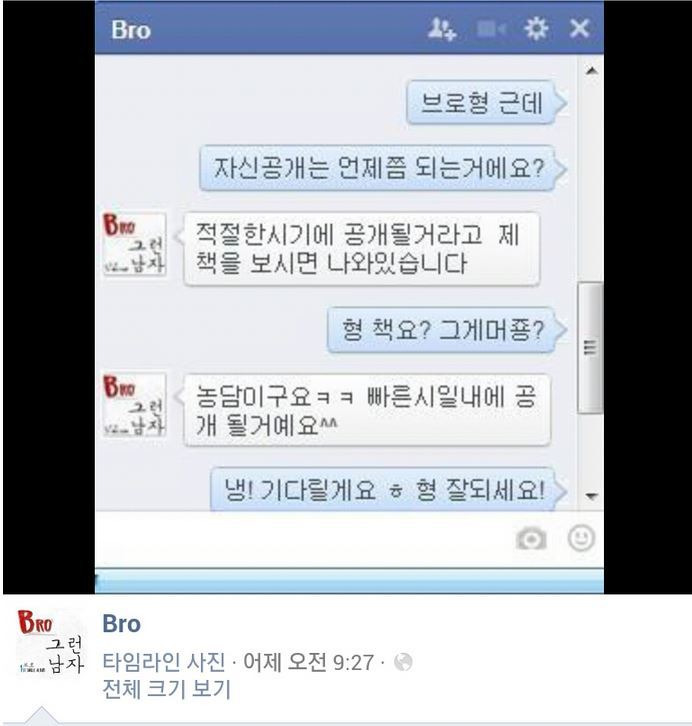Open Bro page profile picture below photo
692x726 pixels.
click(x=51, y=644)
